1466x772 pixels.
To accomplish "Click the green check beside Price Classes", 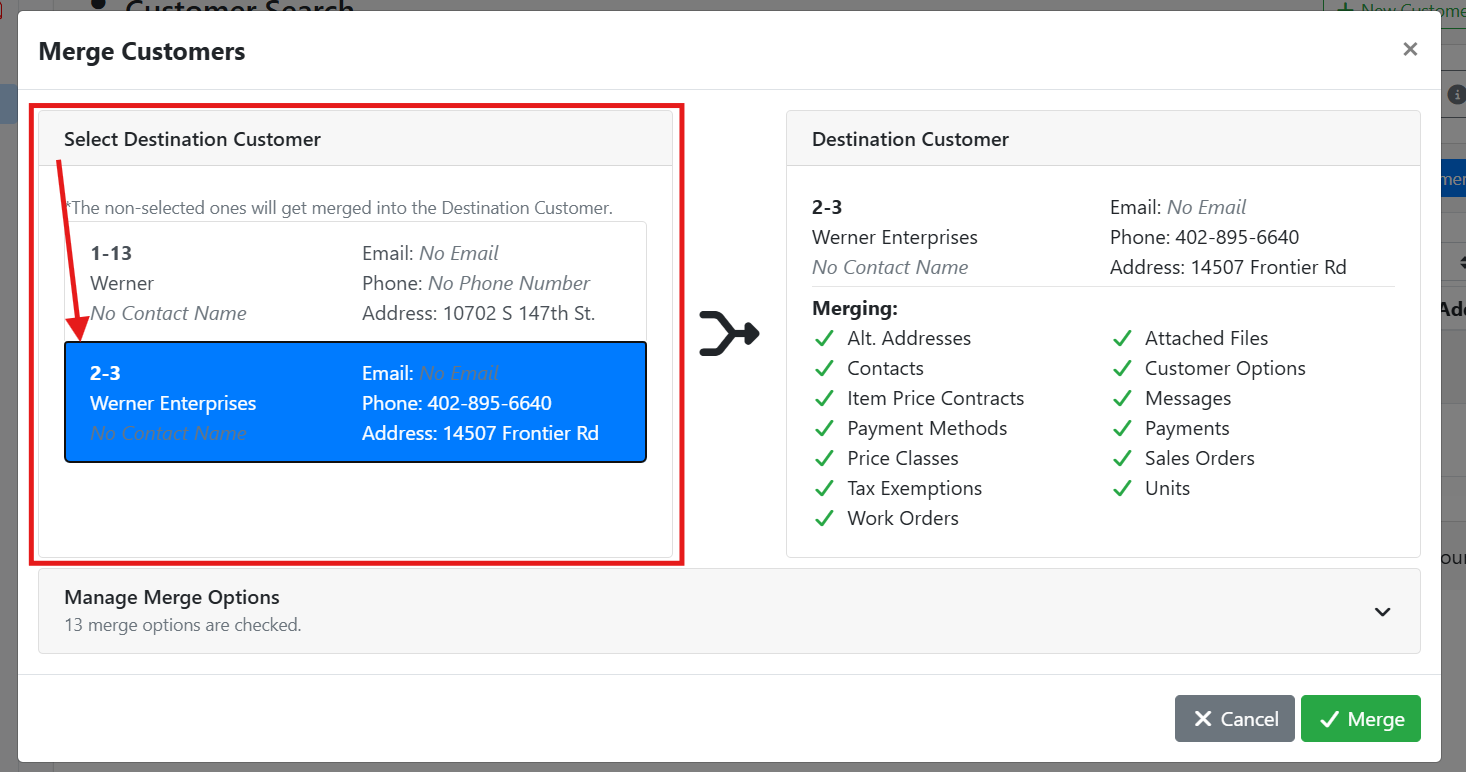I will (x=824, y=459).
